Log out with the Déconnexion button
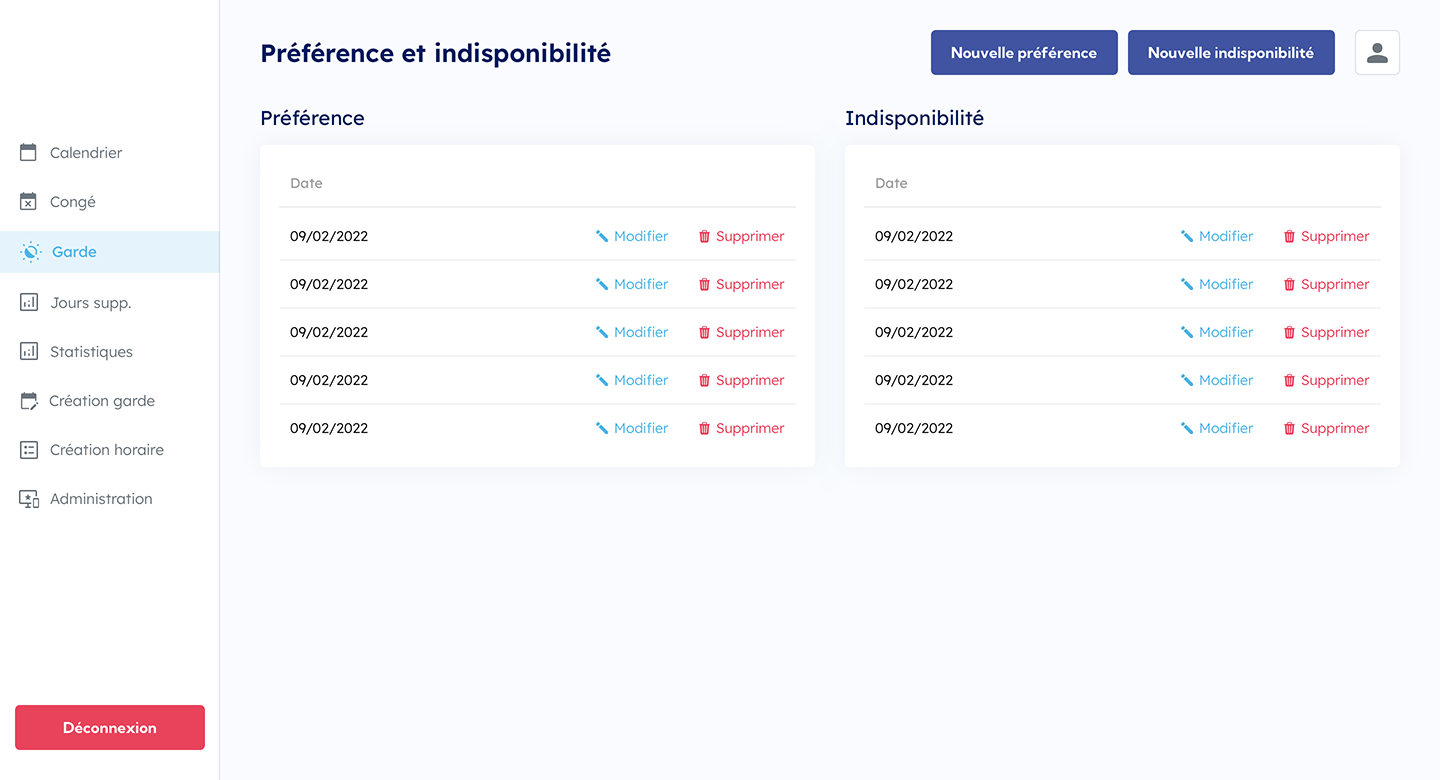The image size is (1440, 780). 110,728
